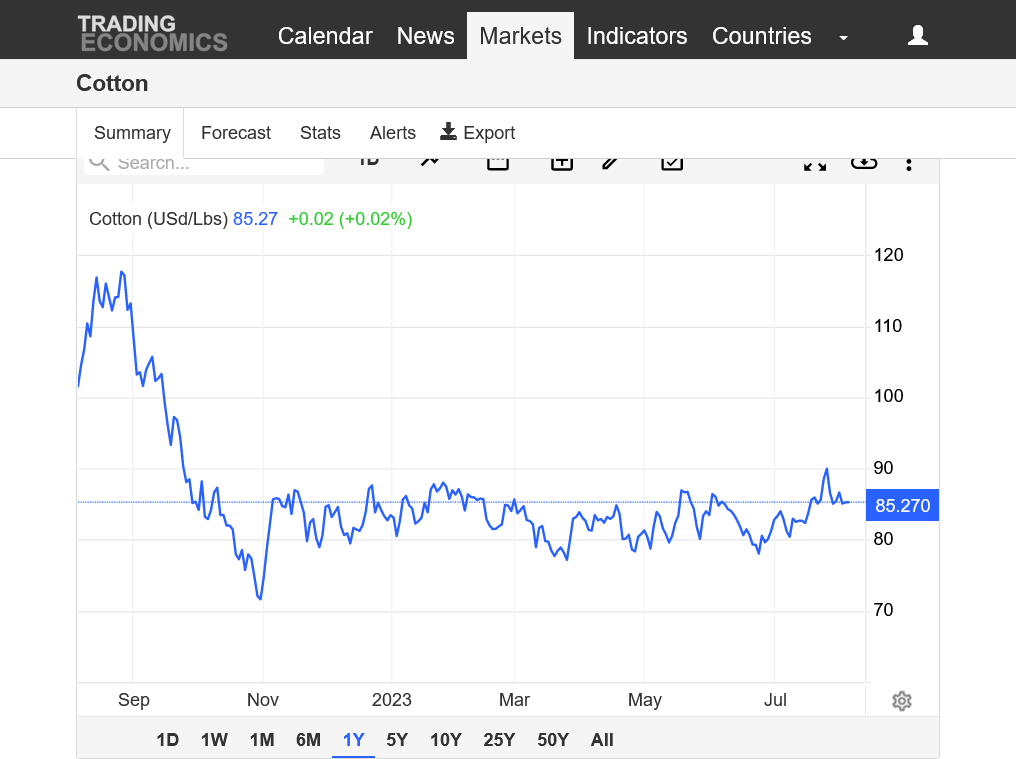Switch chart range to 5Y

[397, 740]
